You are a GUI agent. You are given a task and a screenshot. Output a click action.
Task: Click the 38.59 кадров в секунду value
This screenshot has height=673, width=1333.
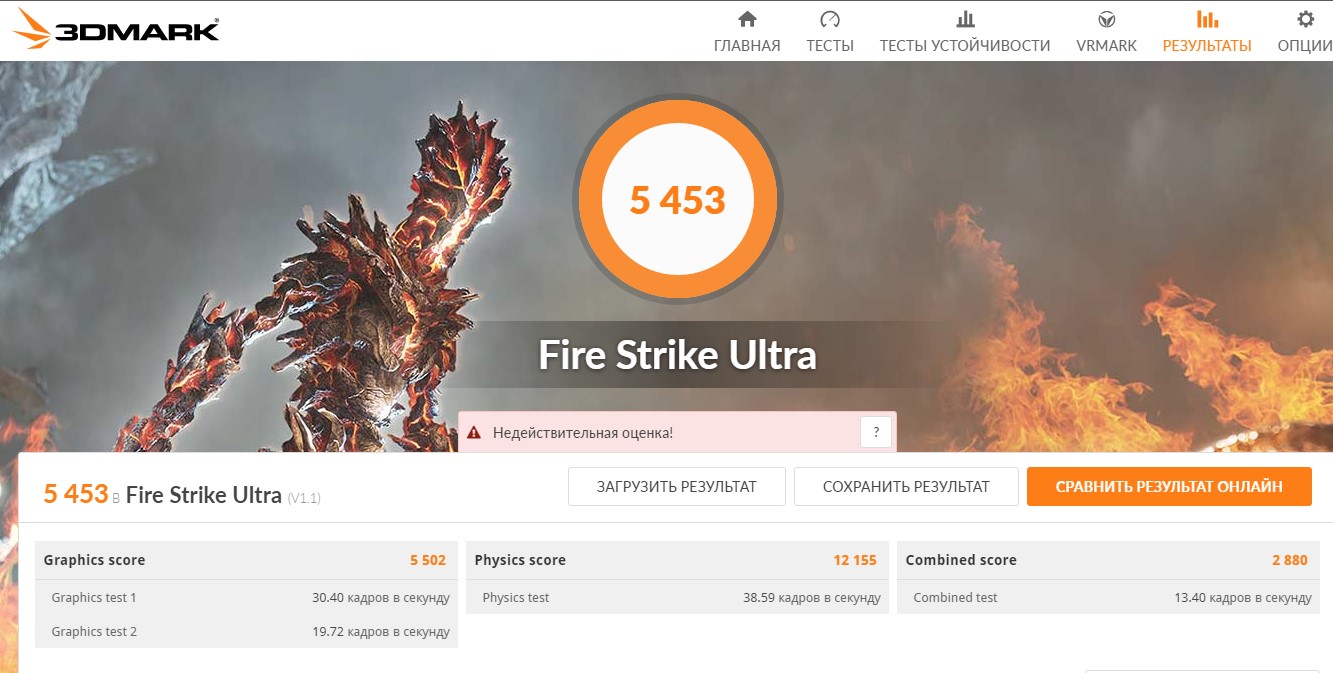812,598
